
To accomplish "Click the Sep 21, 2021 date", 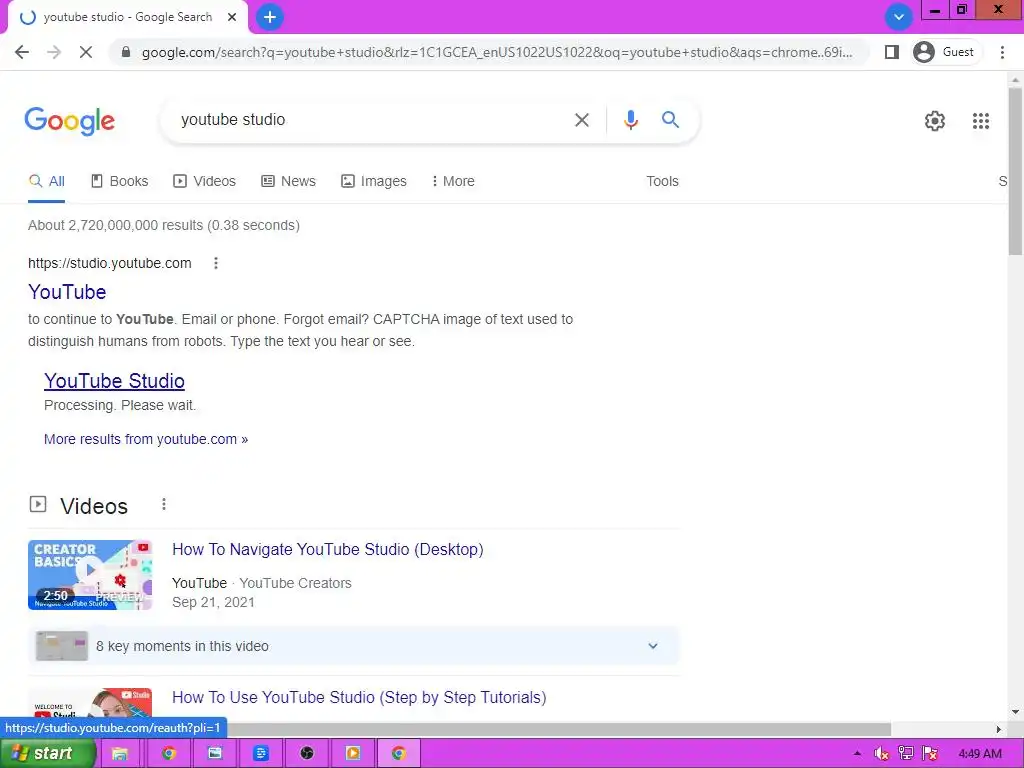I will (x=213, y=602).
